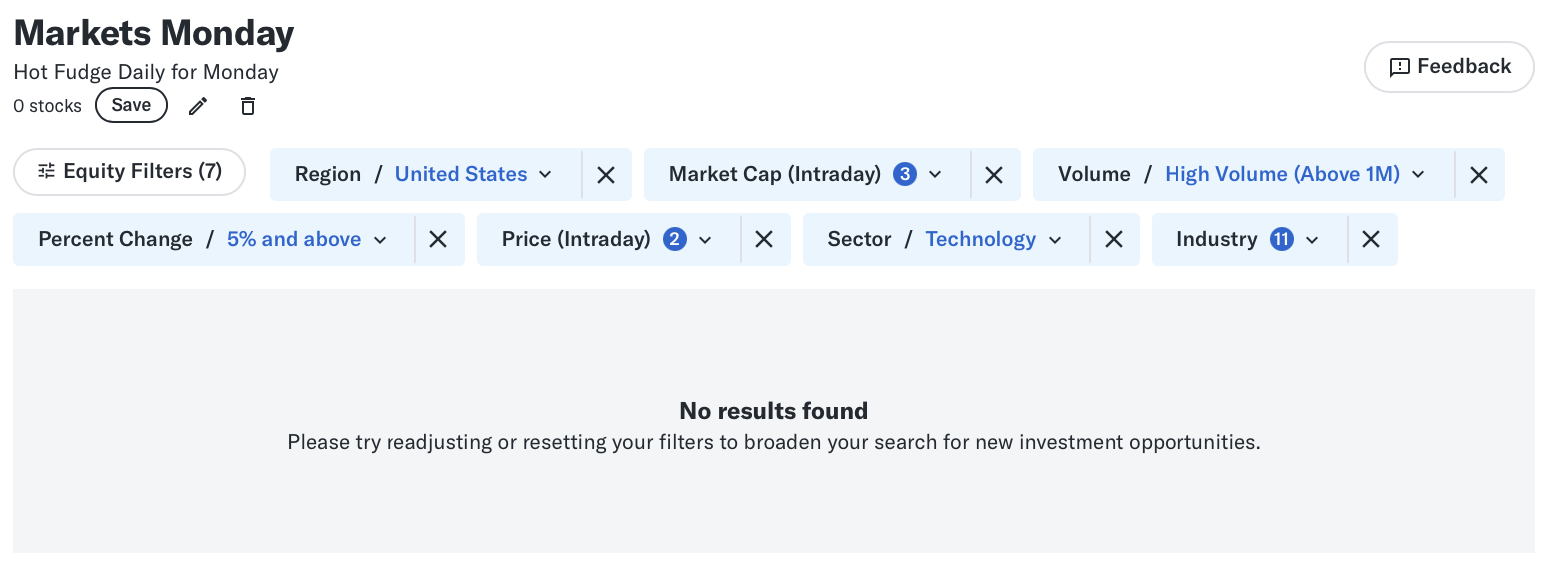Open the Equity Filters (7) panel
The height and width of the screenshot is (569, 1568).
pos(129,172)
